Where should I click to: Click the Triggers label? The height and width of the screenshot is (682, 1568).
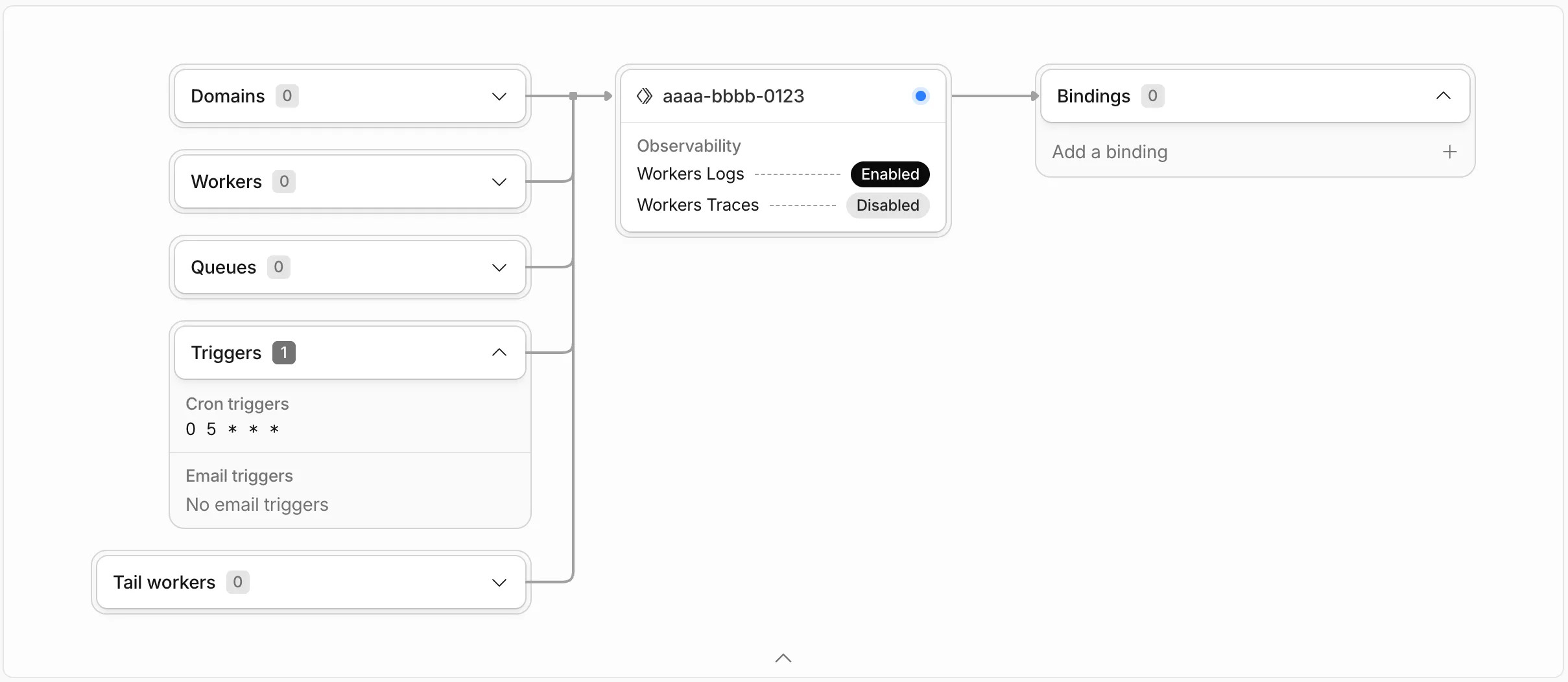click(226, 353)
